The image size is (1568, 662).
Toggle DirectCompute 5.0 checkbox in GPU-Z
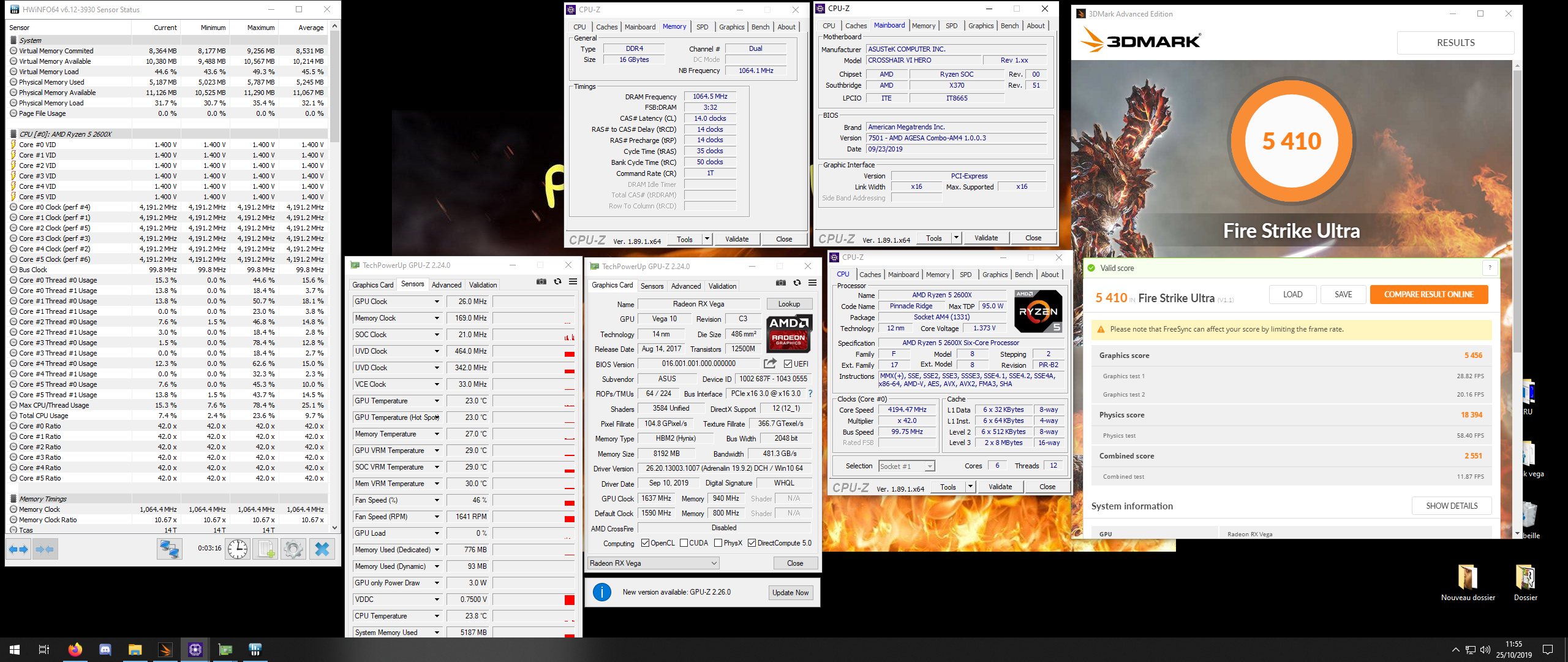coord(752,543)
